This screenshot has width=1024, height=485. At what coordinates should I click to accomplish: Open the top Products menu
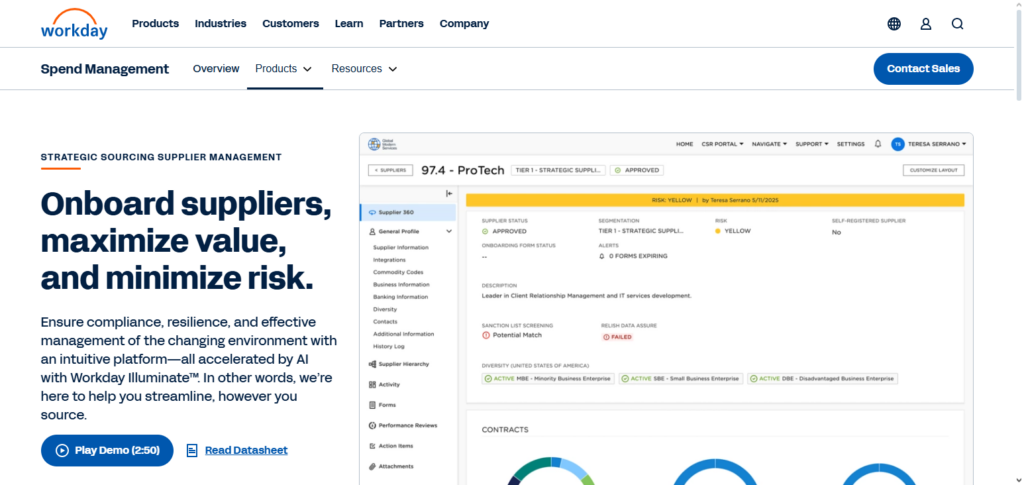(155, 23)
